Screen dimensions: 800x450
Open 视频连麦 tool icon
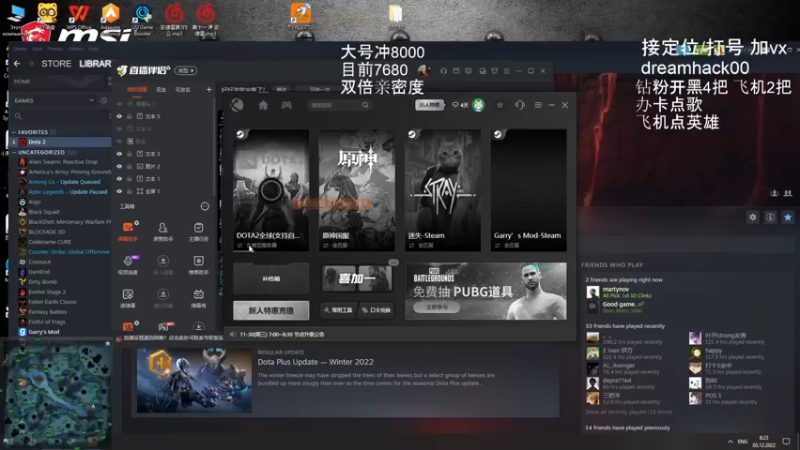tap(128, 264)
